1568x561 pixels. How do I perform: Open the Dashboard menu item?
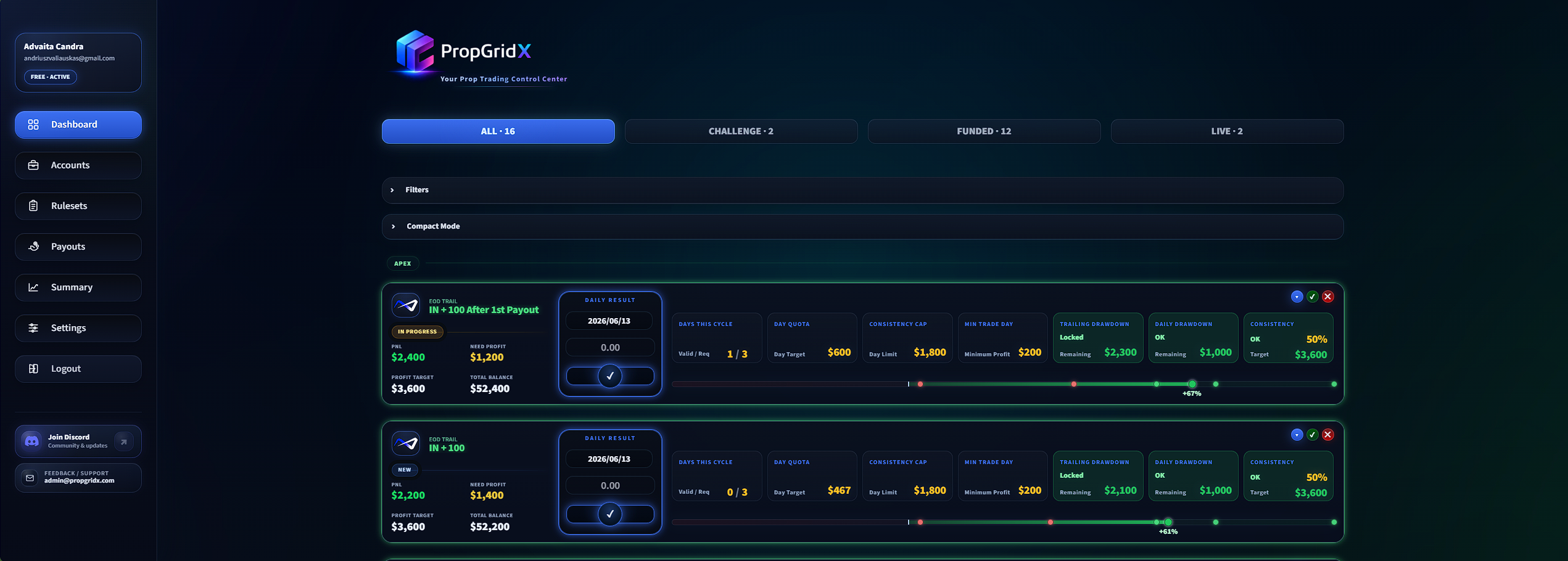pos(78,125)
